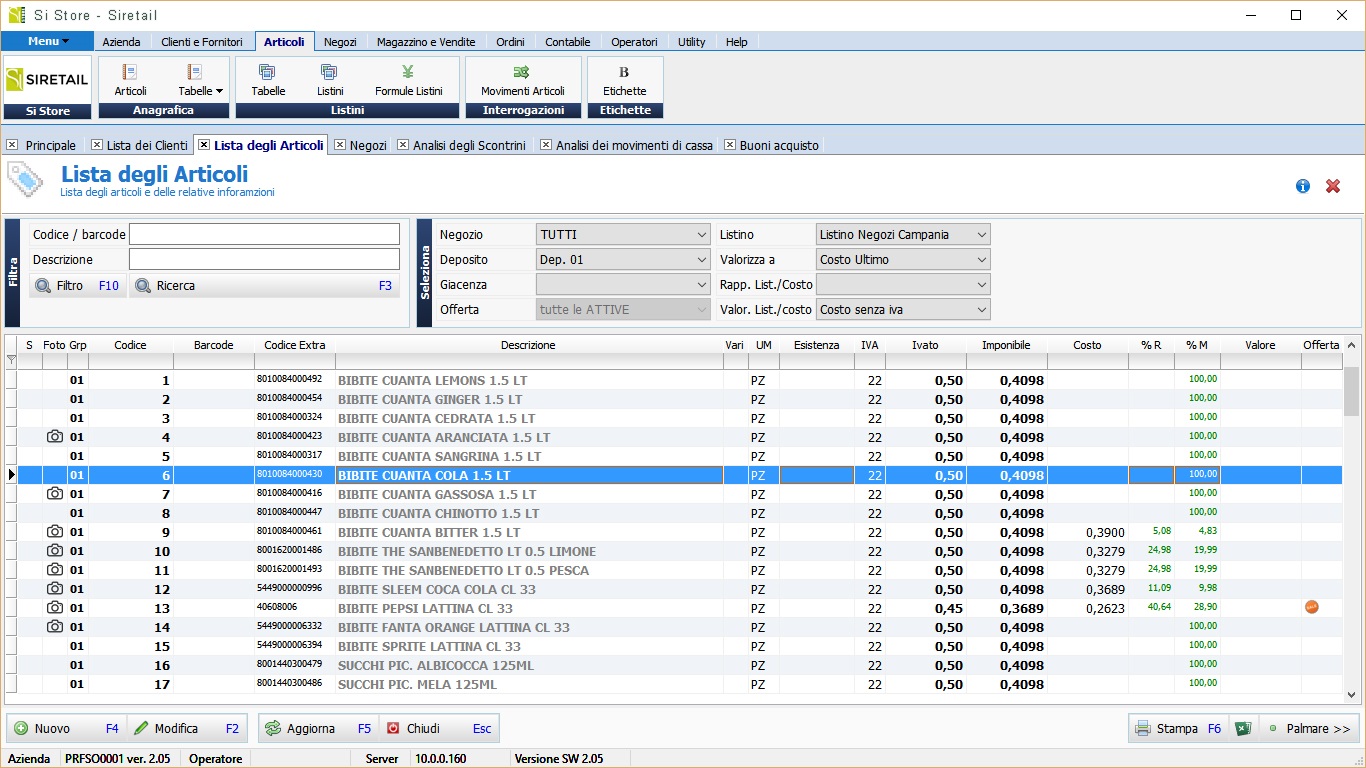This screenshot has width=1366, height=768.
Task: Switch to the Contabile ribbon tab
Action: 568,42
